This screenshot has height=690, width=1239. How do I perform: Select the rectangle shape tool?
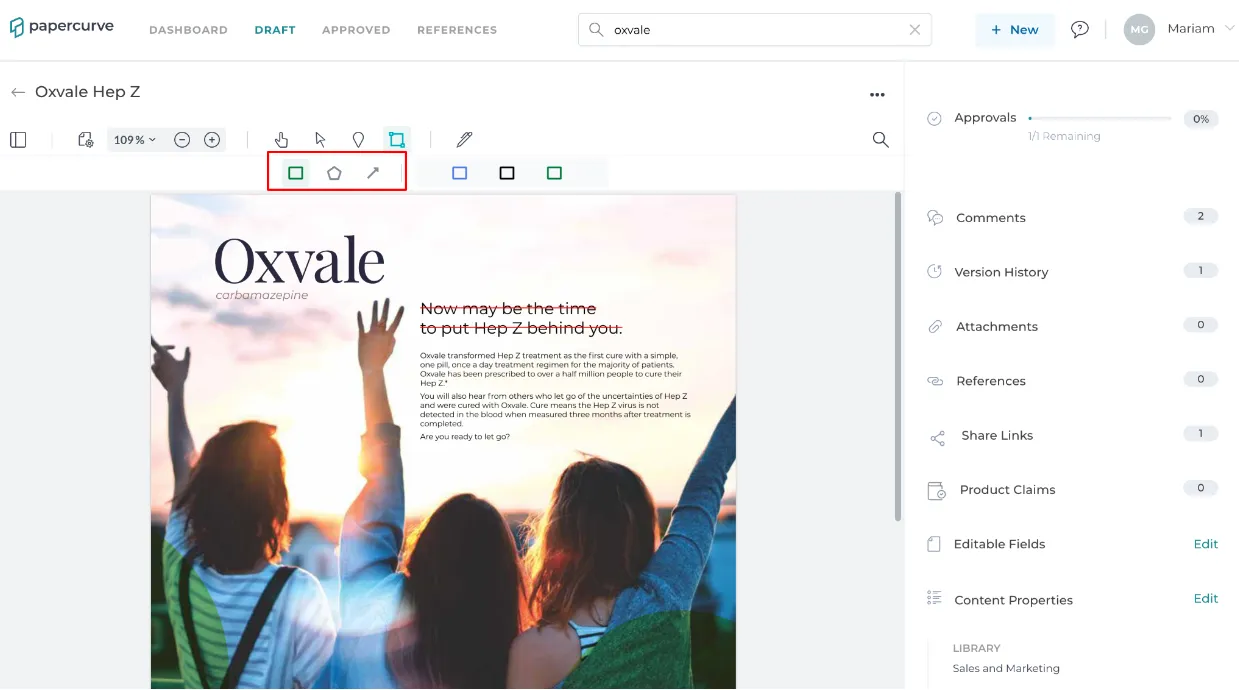coord(296,173)
